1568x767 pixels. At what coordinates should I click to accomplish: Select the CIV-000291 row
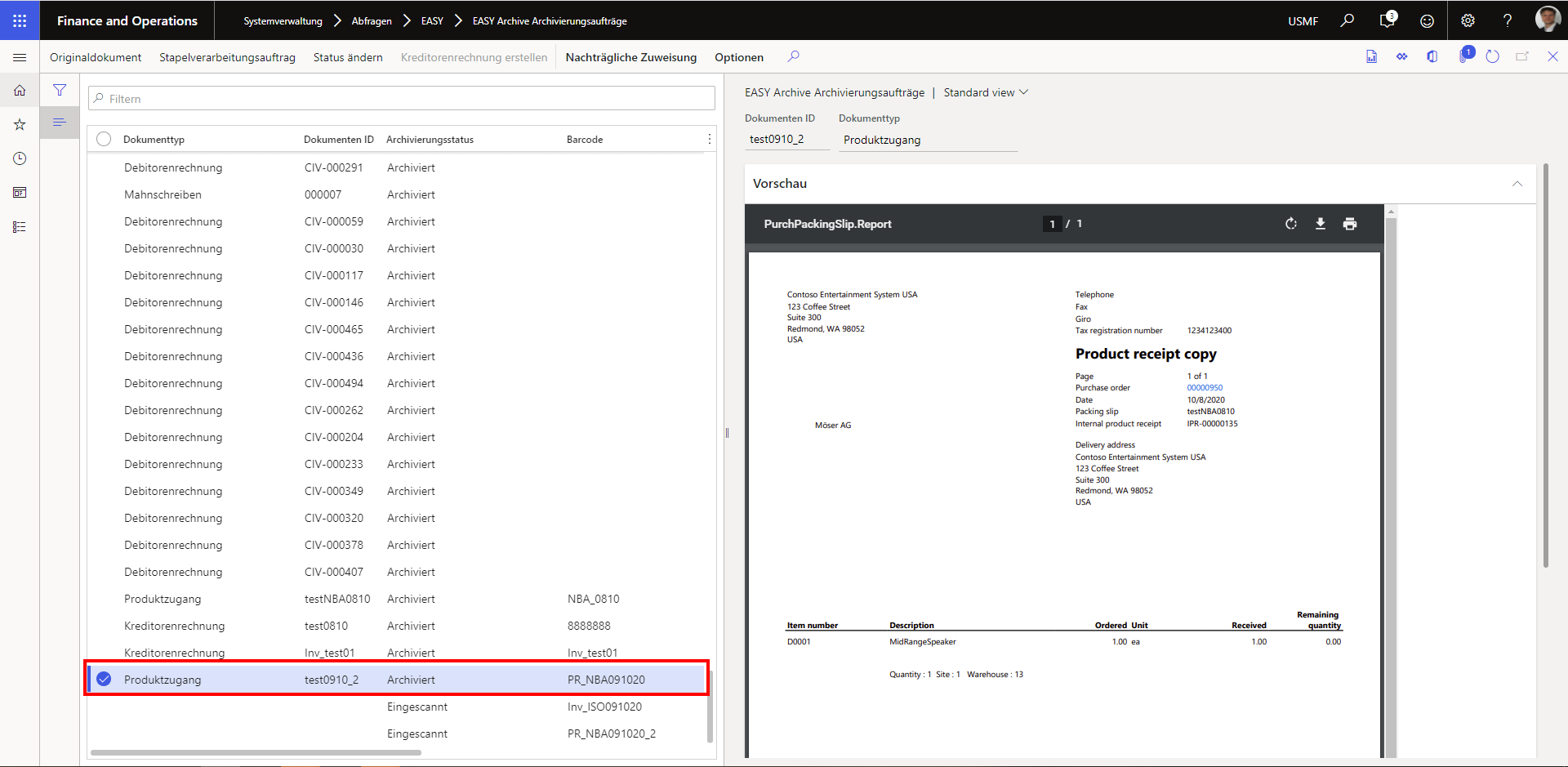tap(396, 167)
